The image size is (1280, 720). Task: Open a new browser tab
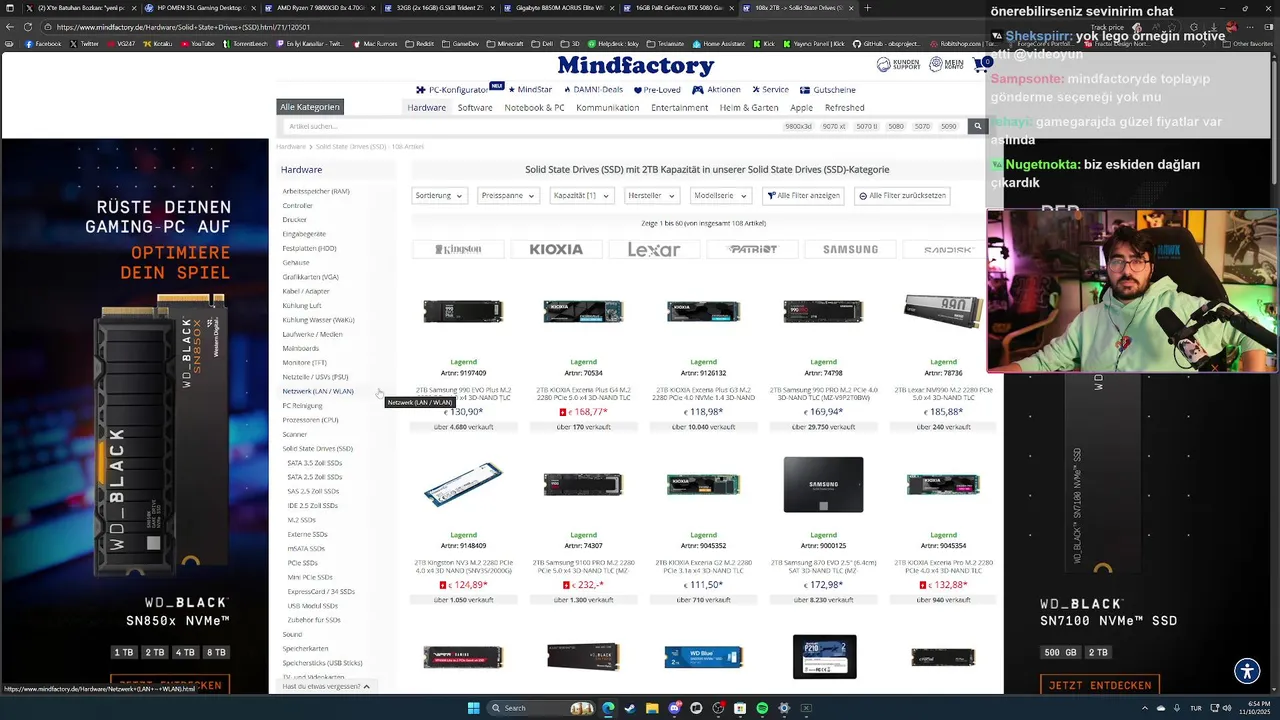[867, 8]
